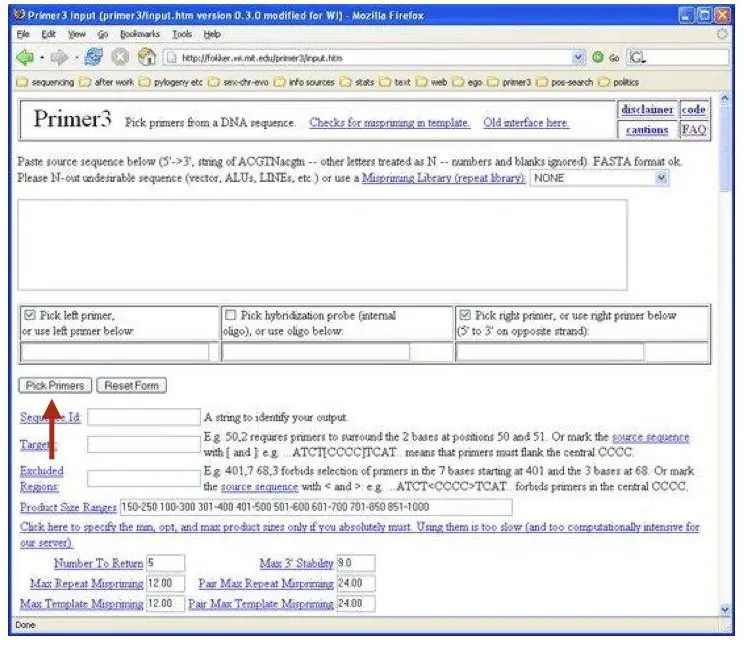Open the code link
Viewport: 744px width, 650px height.
click(x=693, y=109)
